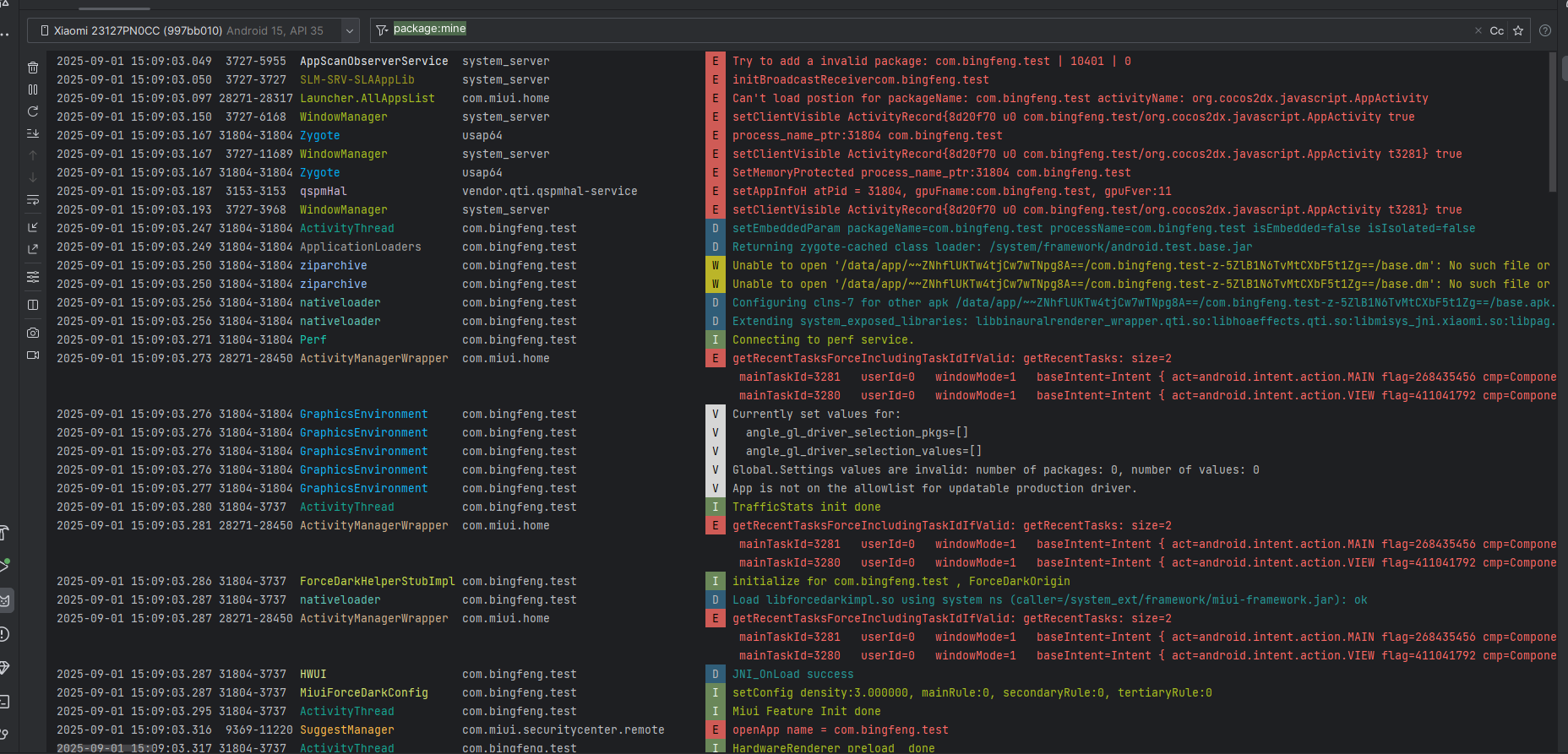Click the log view vertical scrollbar
Image resolution: width=1568 pixels, height=754 pixels.
(x=1553, y=122)
